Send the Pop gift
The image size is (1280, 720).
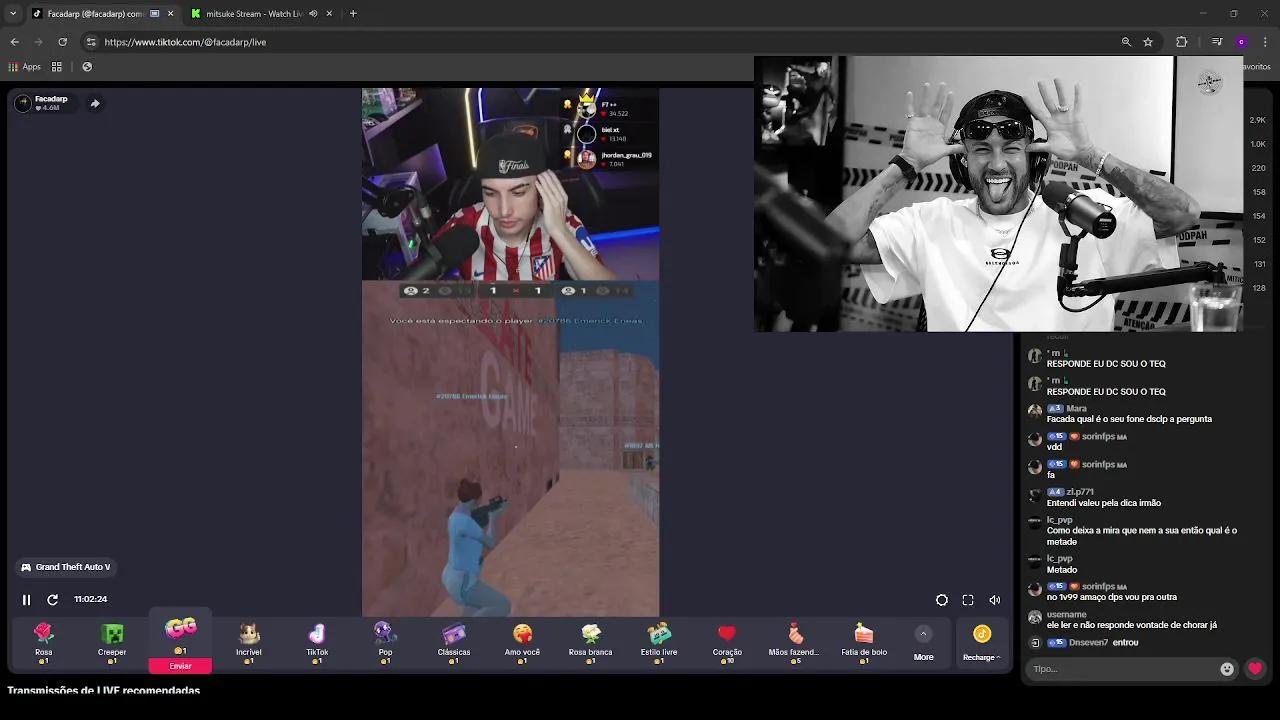(385, 642)
